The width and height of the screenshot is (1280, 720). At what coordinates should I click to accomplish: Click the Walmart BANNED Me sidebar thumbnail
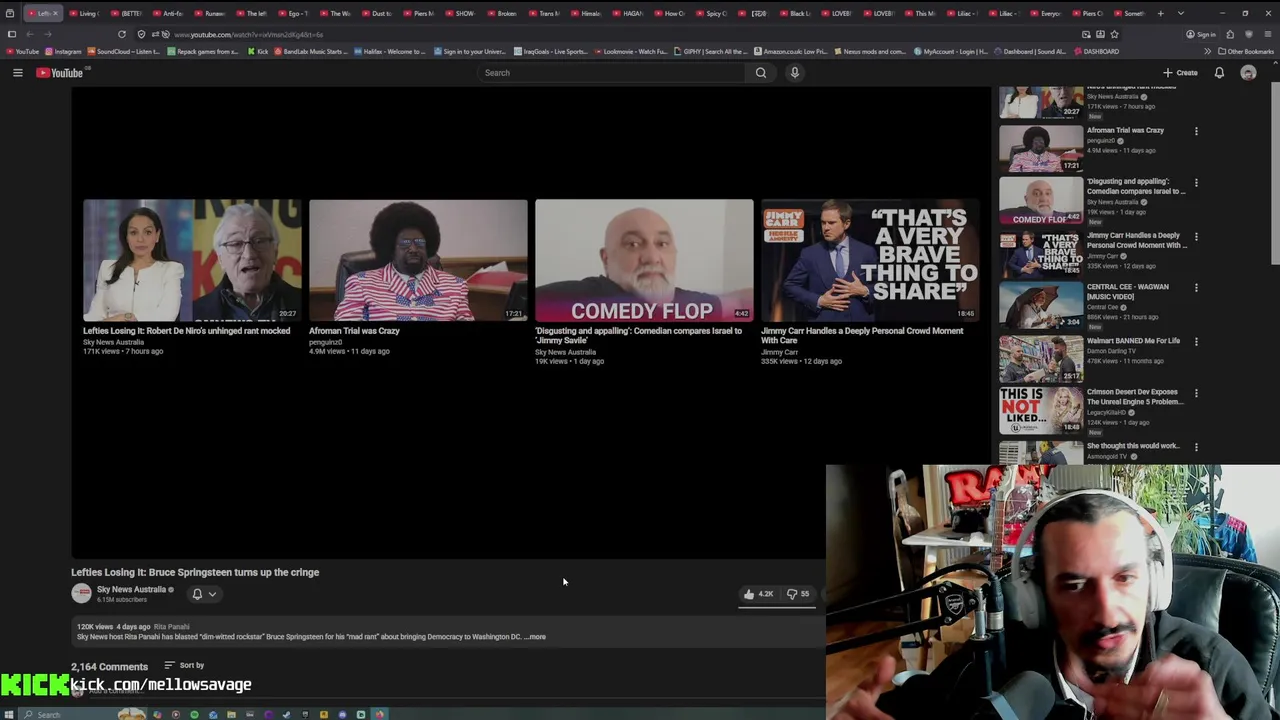pos(1040,359)
